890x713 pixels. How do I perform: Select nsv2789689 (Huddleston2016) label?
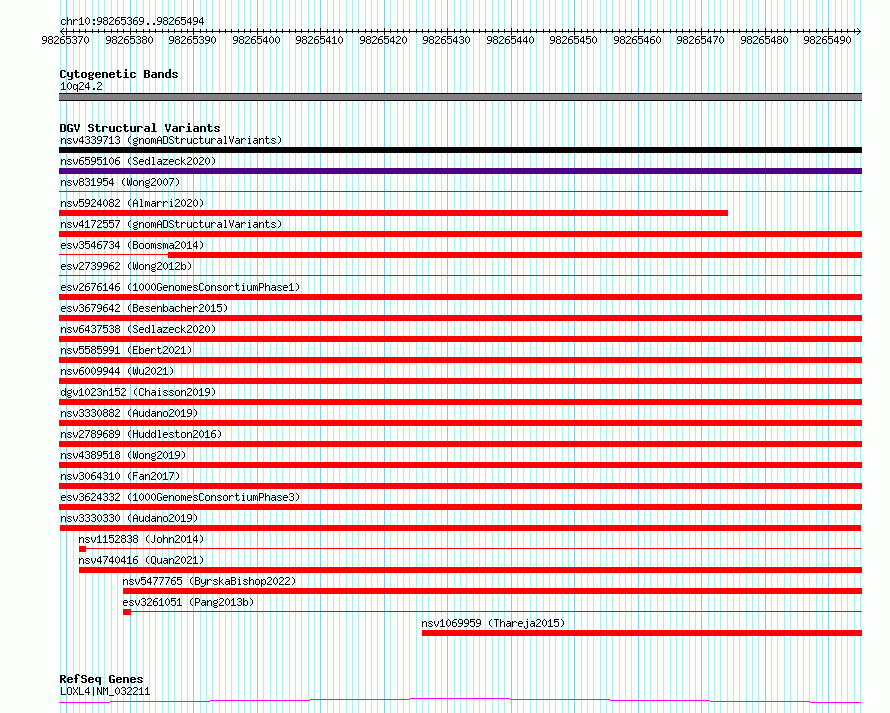click(x=141, y=434)
